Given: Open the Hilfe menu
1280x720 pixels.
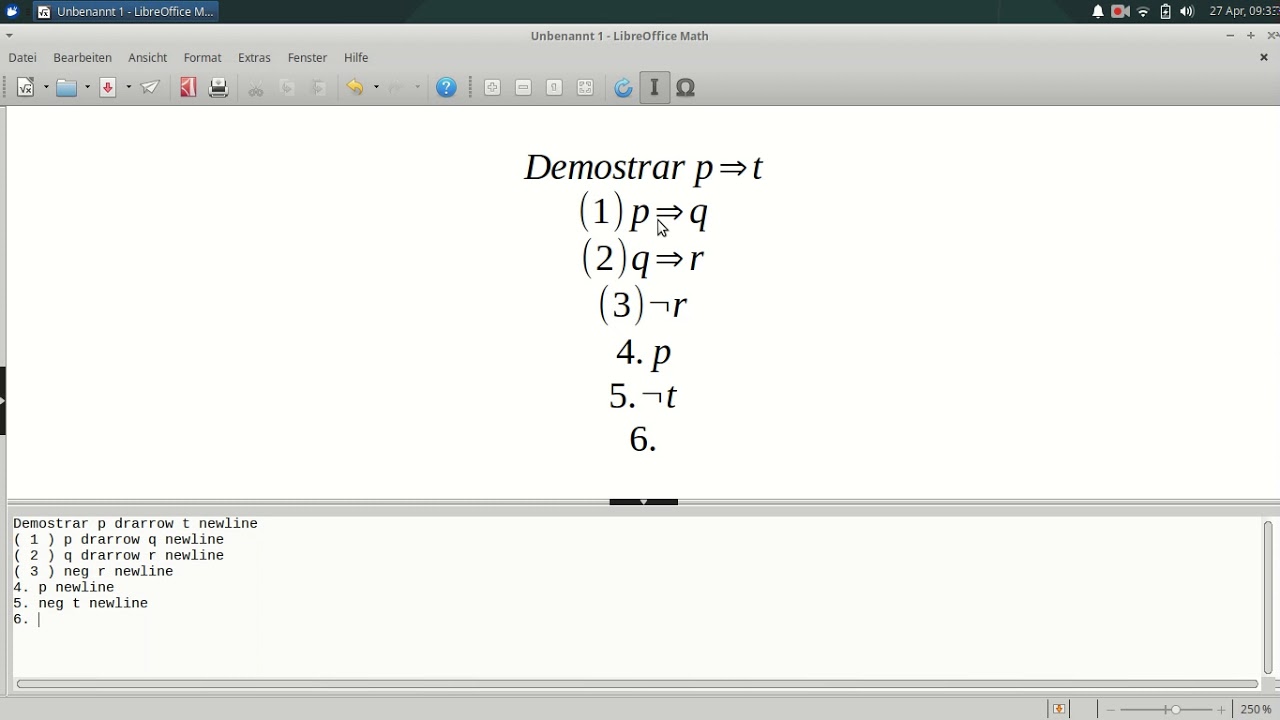Looking at the screenshot, I should tap(356, 58).
